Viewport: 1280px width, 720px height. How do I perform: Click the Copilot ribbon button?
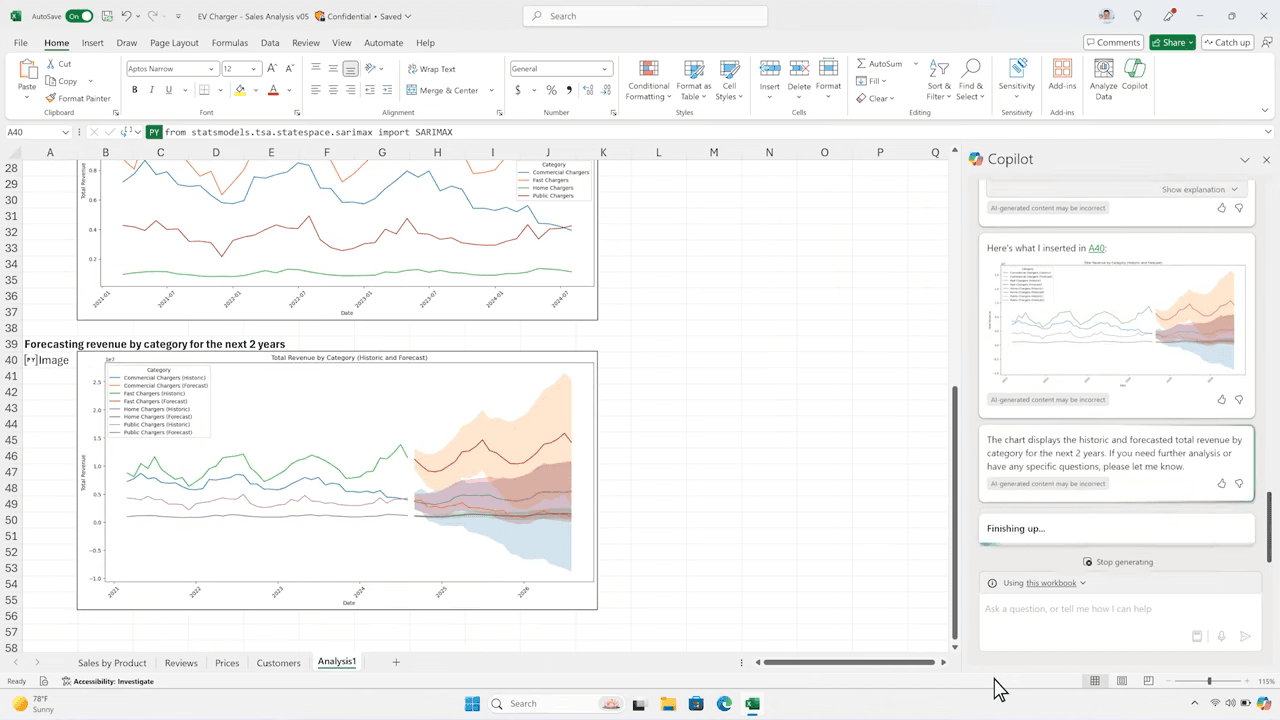tap(1135, 76)
